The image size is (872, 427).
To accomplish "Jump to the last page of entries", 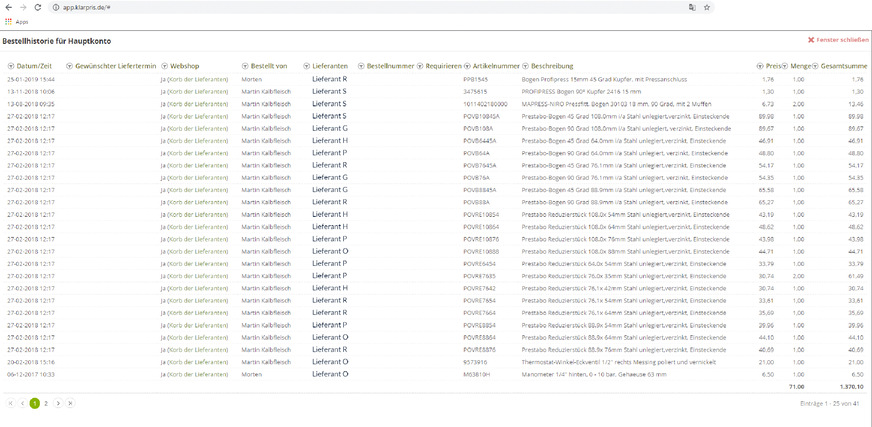I will 70,404.
